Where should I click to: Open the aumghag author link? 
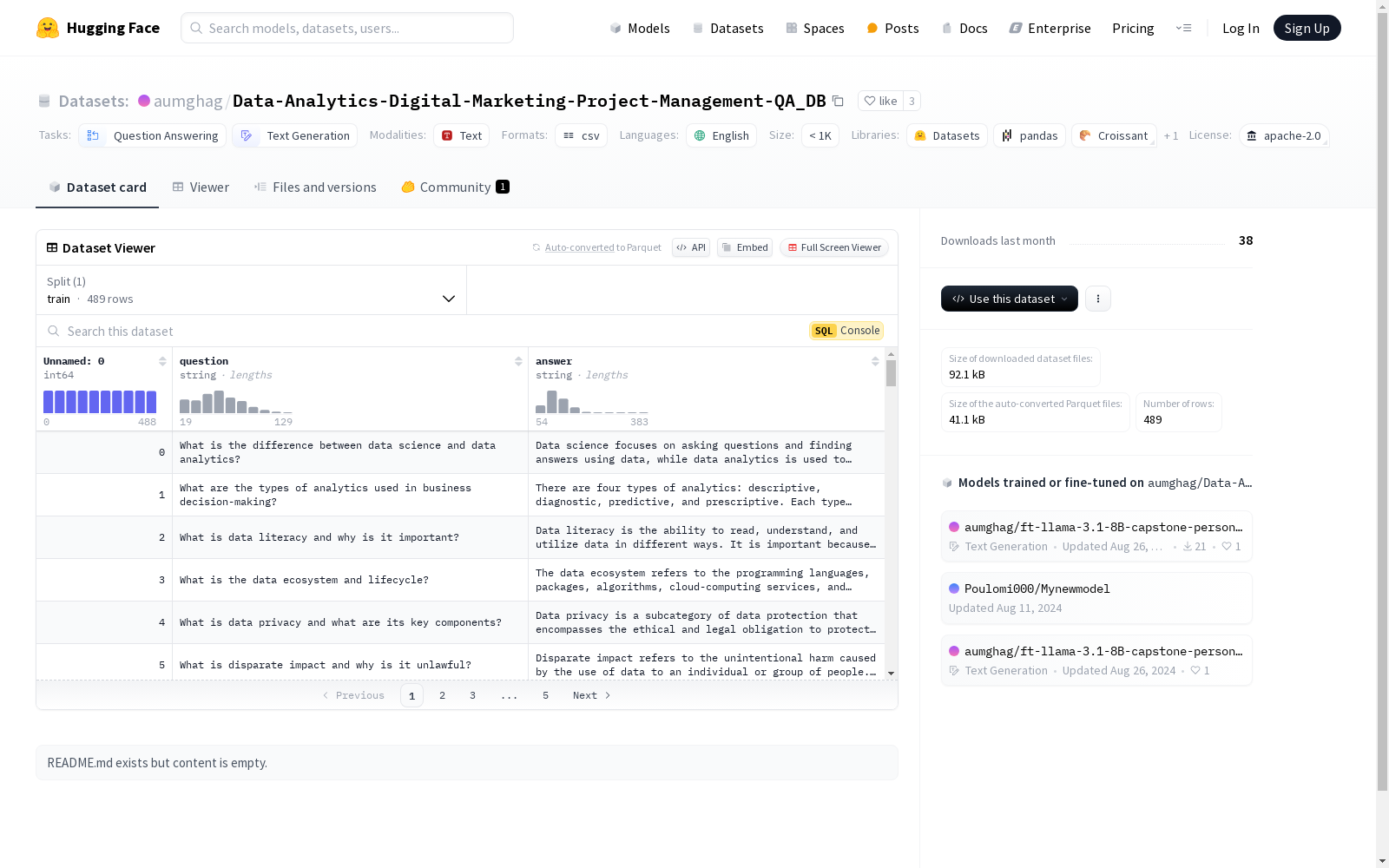pyautogui.click(x=188, y=101)
